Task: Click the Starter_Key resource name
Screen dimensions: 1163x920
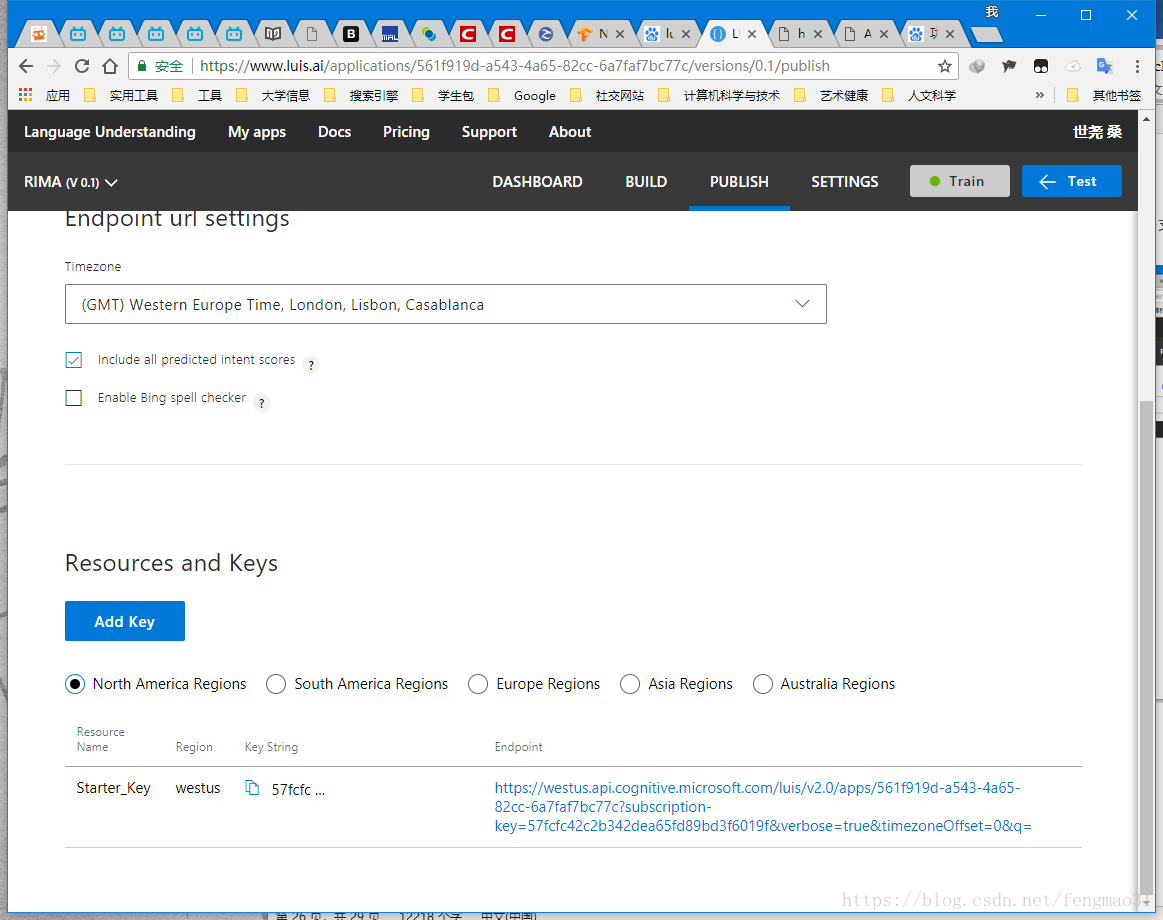Action: point(113,788)
